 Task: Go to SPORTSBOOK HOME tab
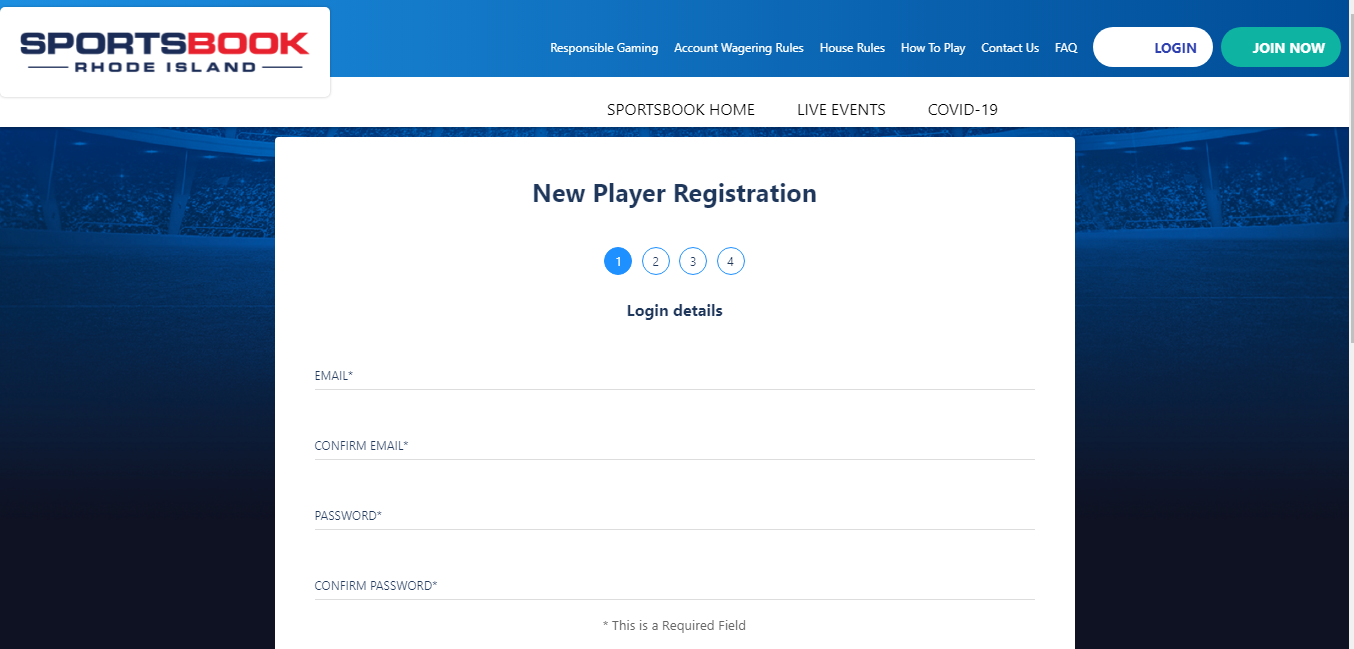pos(681,110)
